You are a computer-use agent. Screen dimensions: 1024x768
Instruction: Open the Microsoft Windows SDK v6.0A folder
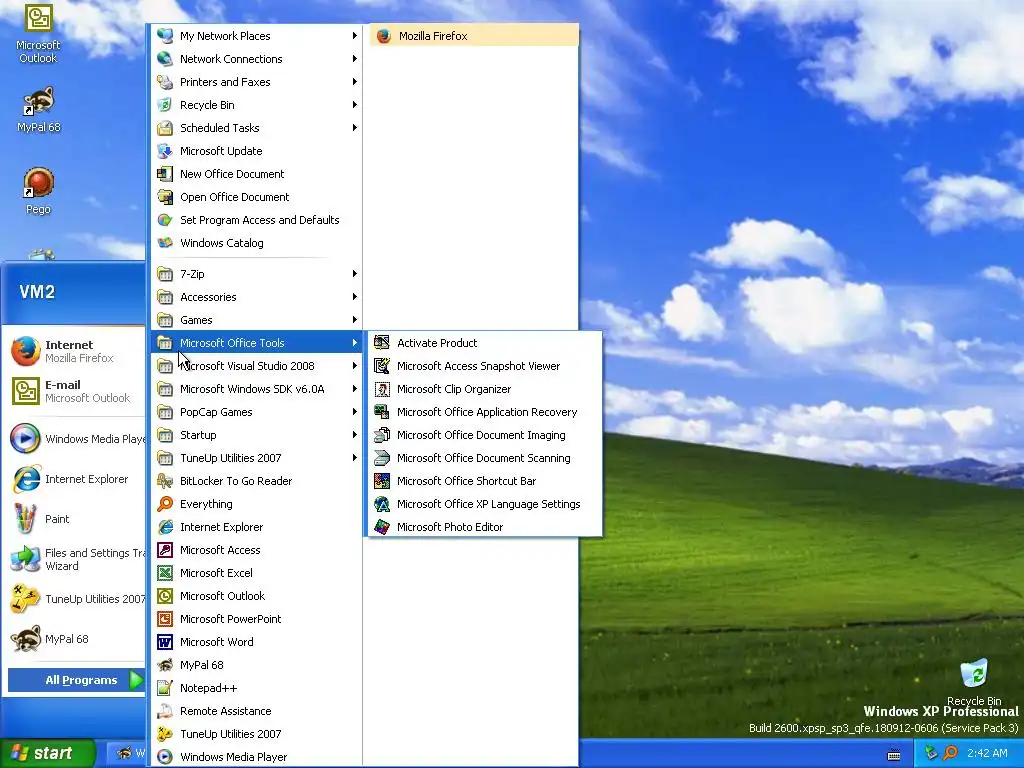(256, 389)
